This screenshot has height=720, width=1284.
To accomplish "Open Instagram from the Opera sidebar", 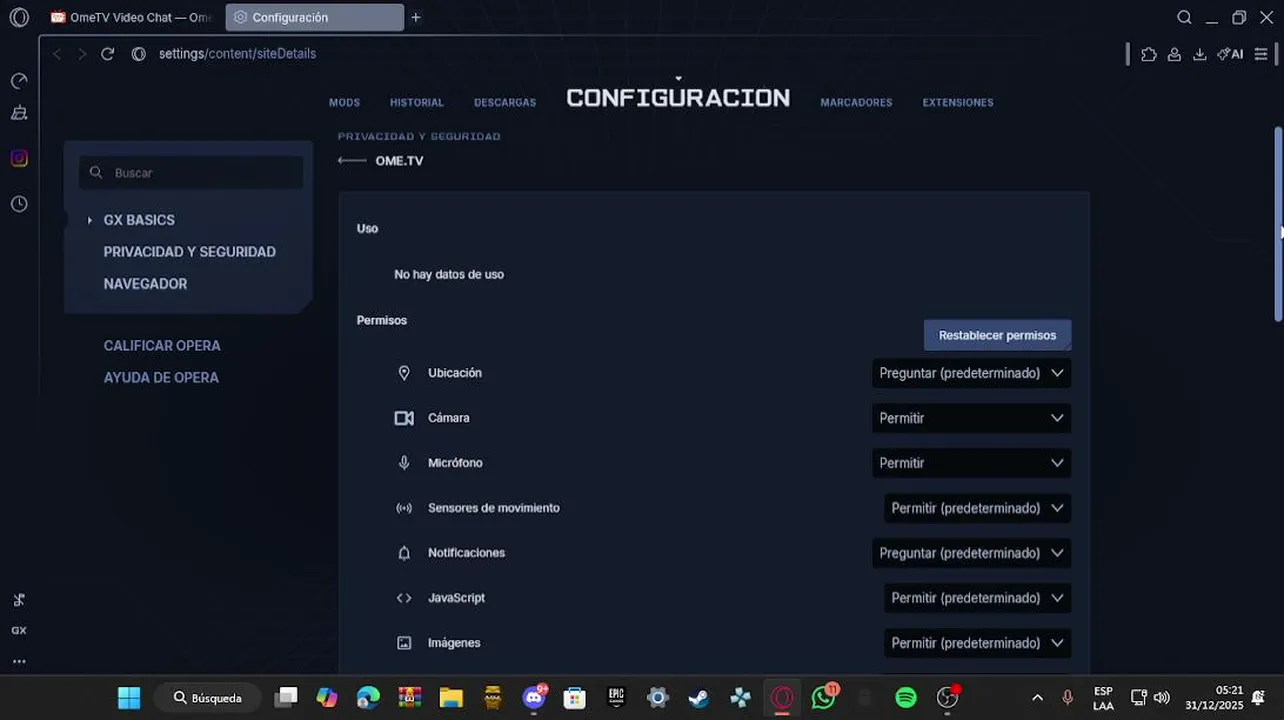I will click(19, 158).
